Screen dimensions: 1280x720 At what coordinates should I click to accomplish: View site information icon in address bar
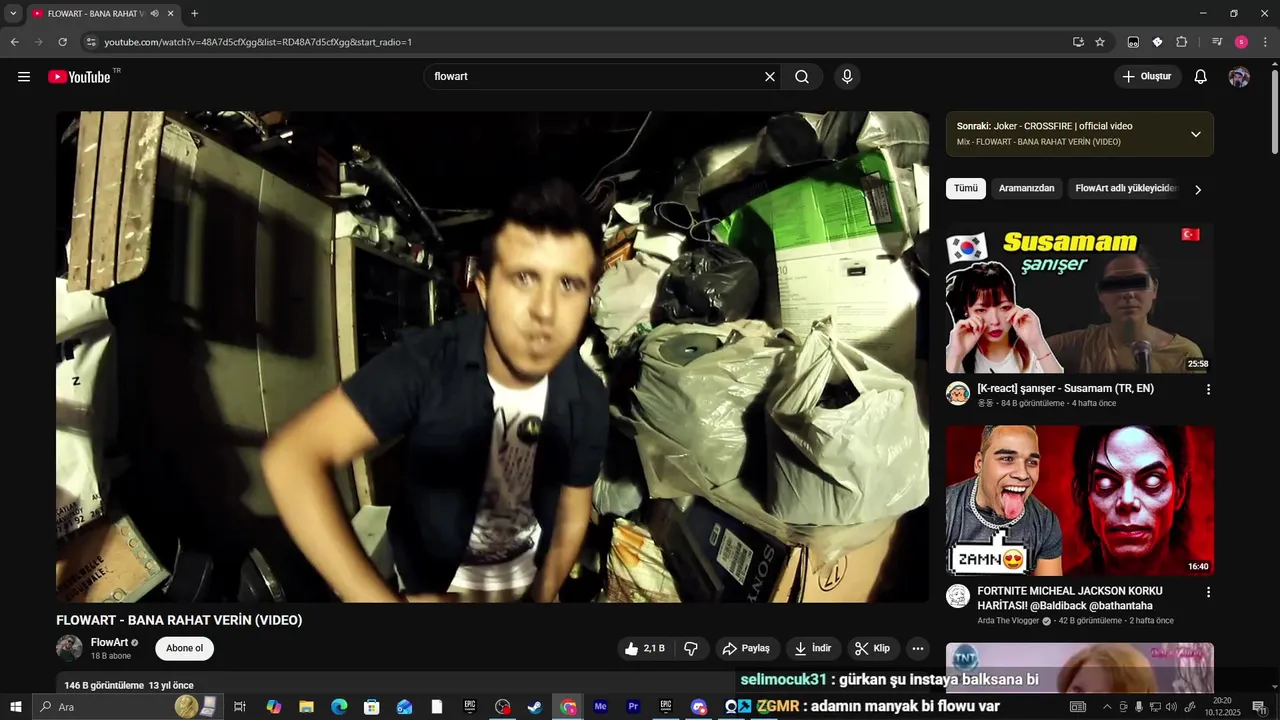pyautogui.click(x=91, y=42)
